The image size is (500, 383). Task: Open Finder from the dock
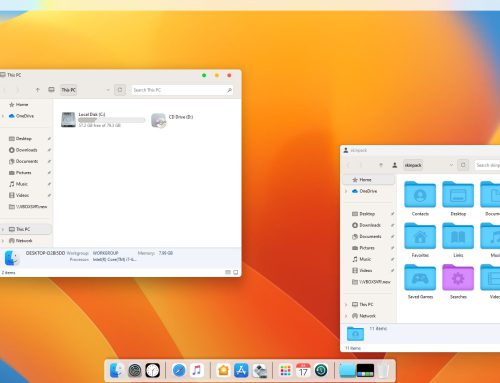click(x=116, y=370)
